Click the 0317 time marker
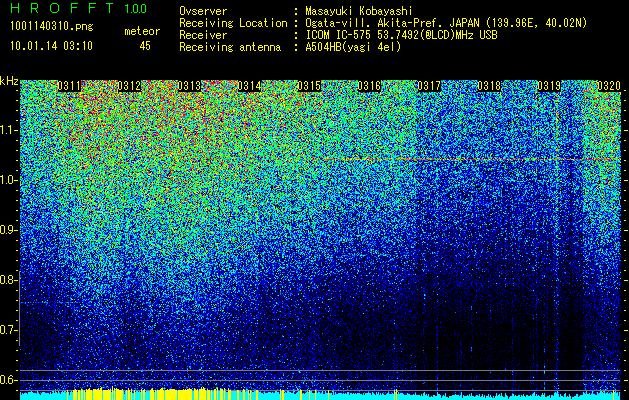The height and width of the screenshot is (400, 629). click(x=429, y=86)
